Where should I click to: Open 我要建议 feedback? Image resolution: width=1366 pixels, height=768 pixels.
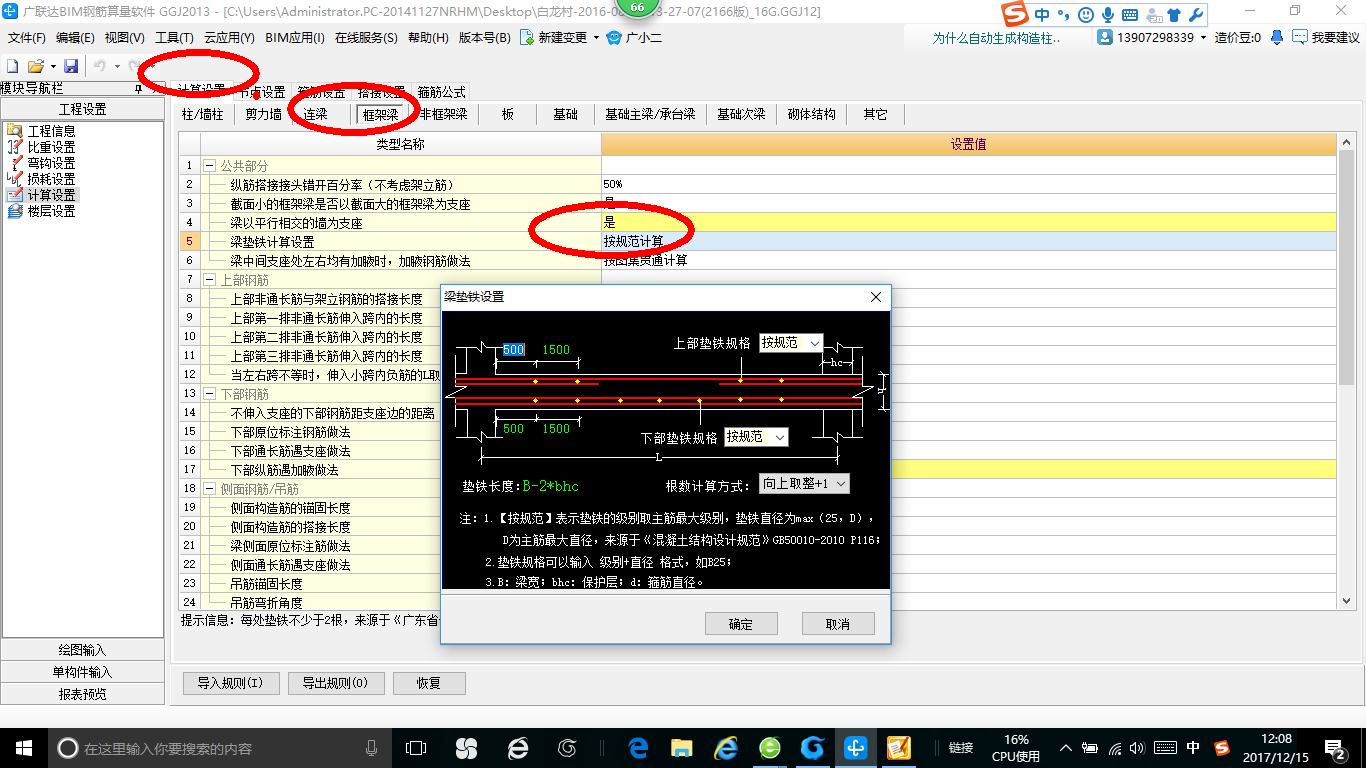point(1326,37)
